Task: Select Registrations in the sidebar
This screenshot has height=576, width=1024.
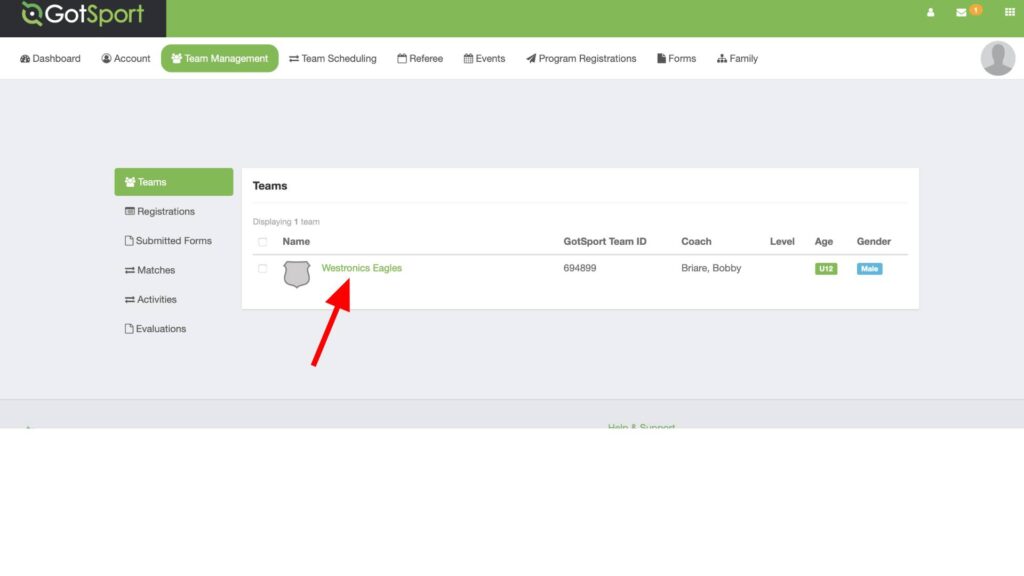Action: (x=165, y=212)
